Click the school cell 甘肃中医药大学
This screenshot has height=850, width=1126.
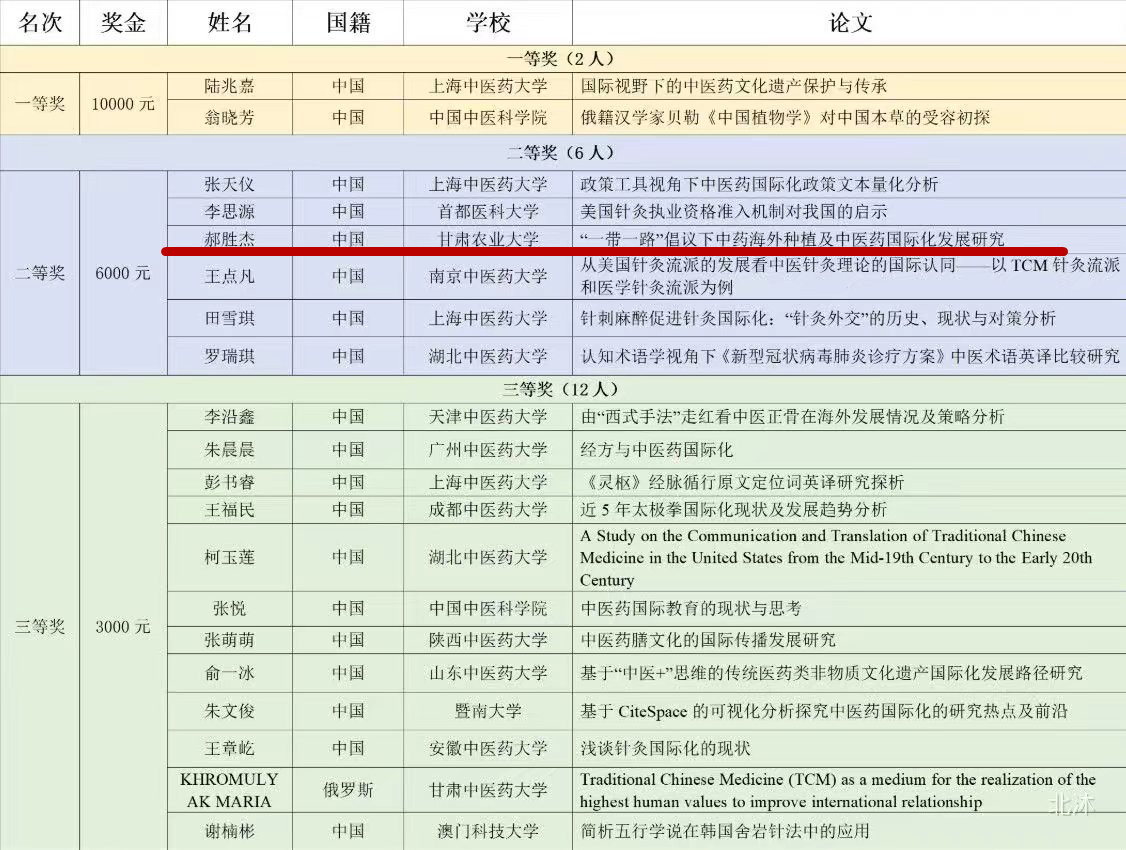[488, 790]
